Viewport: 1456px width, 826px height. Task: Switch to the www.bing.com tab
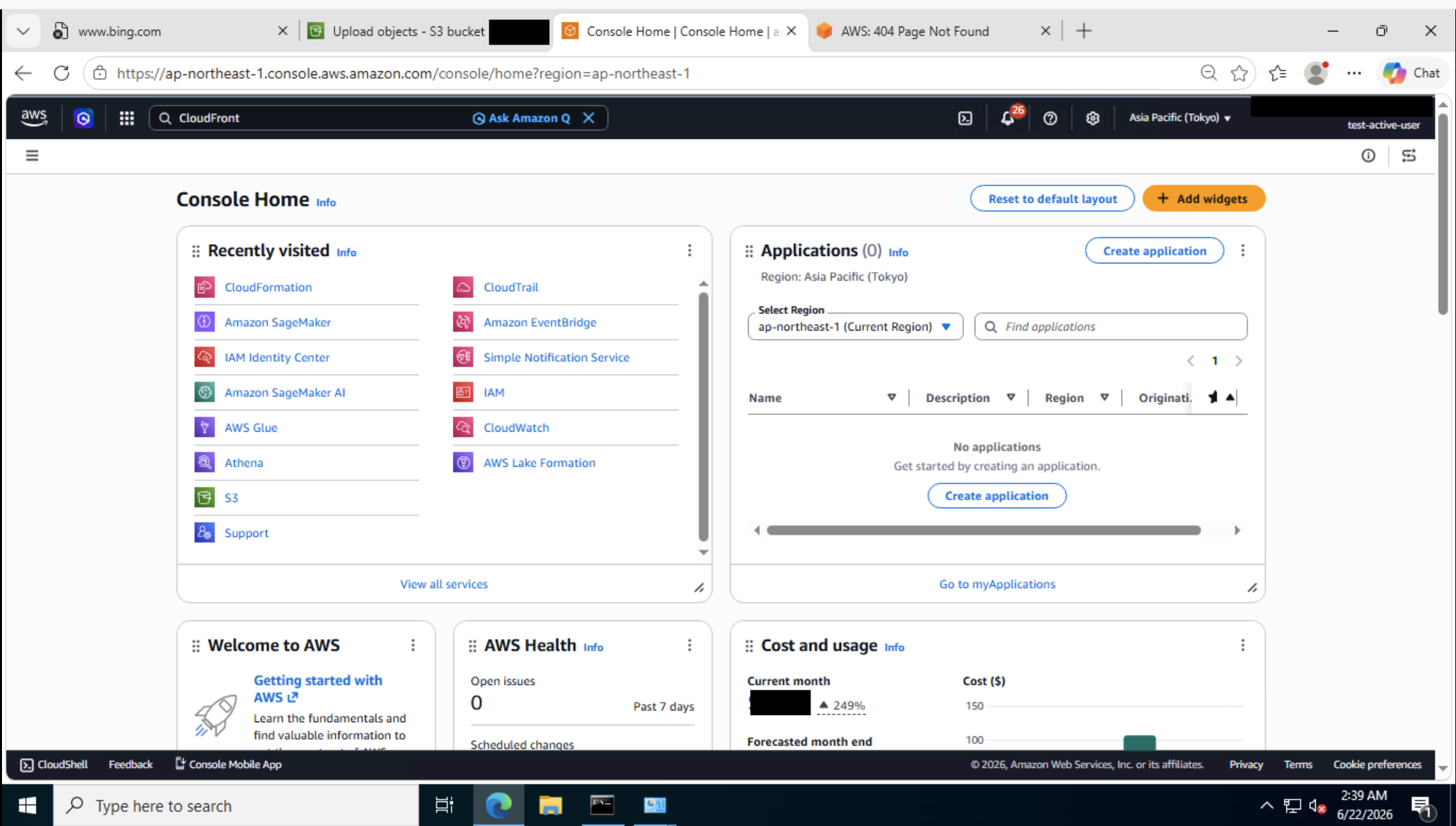(171, 31)
